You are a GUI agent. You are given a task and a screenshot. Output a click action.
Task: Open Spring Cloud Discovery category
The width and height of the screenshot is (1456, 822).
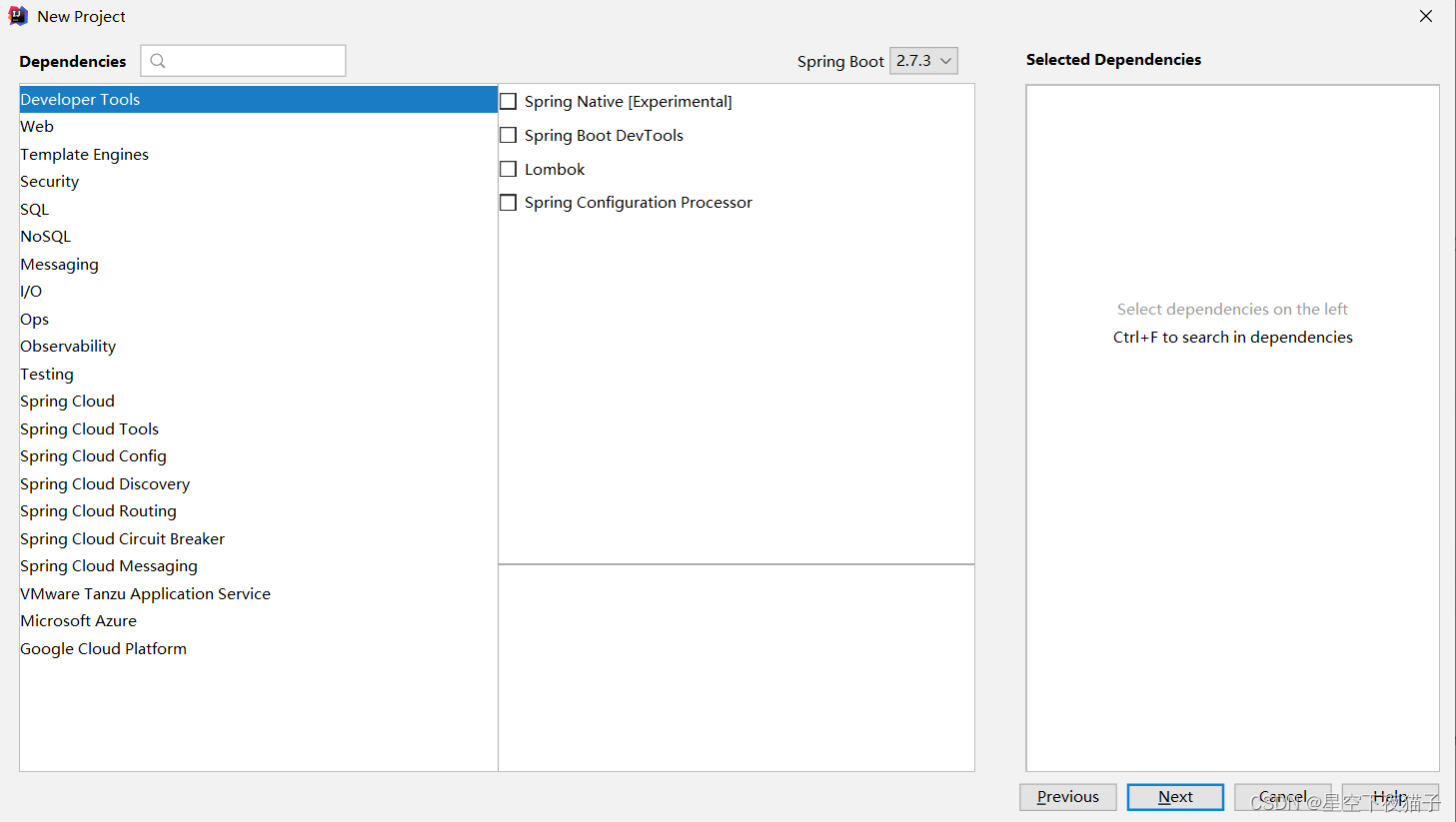pos(258,484)
